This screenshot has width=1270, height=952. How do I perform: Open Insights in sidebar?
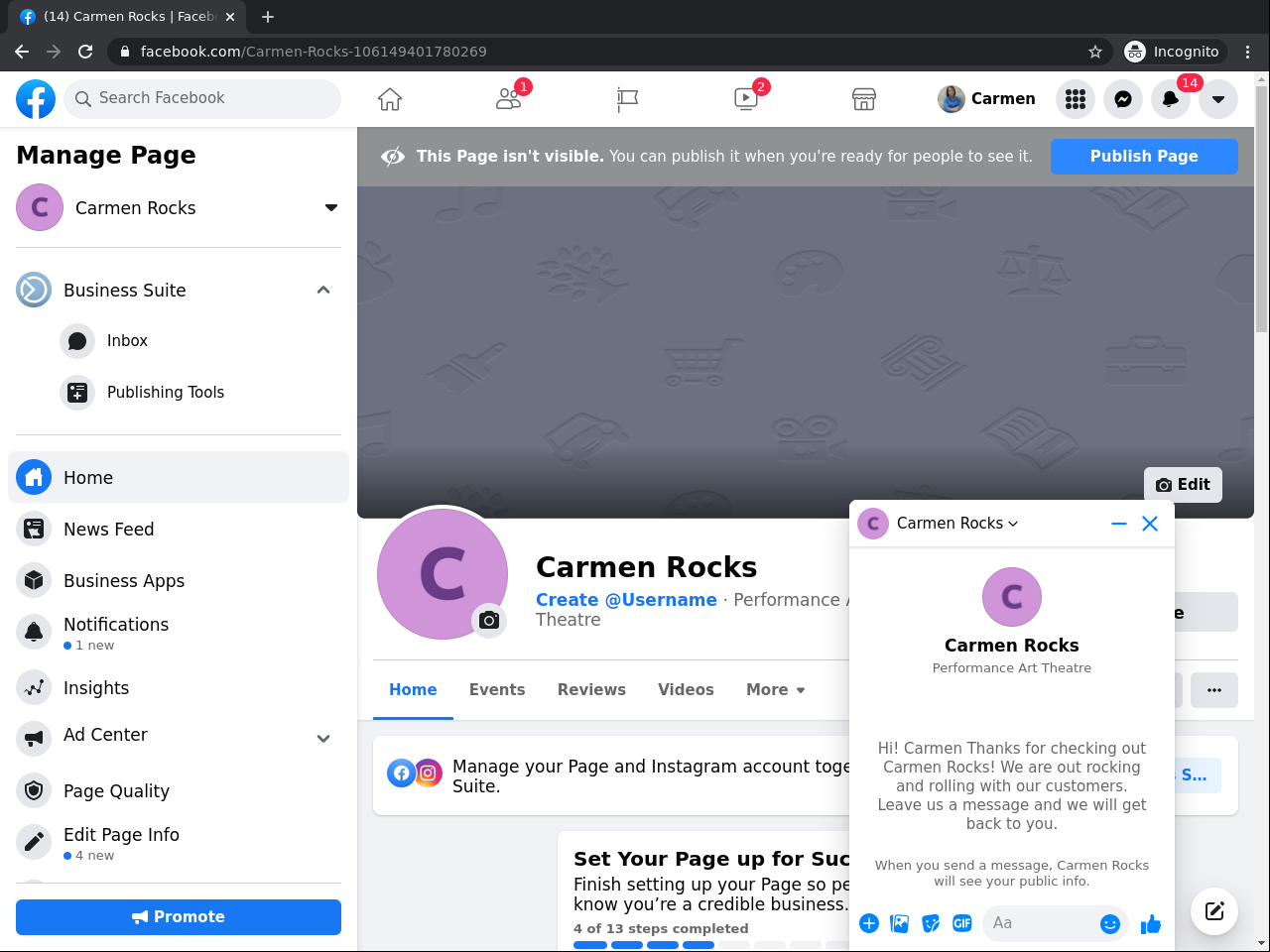pyautogui.click(x=179, y=688)
